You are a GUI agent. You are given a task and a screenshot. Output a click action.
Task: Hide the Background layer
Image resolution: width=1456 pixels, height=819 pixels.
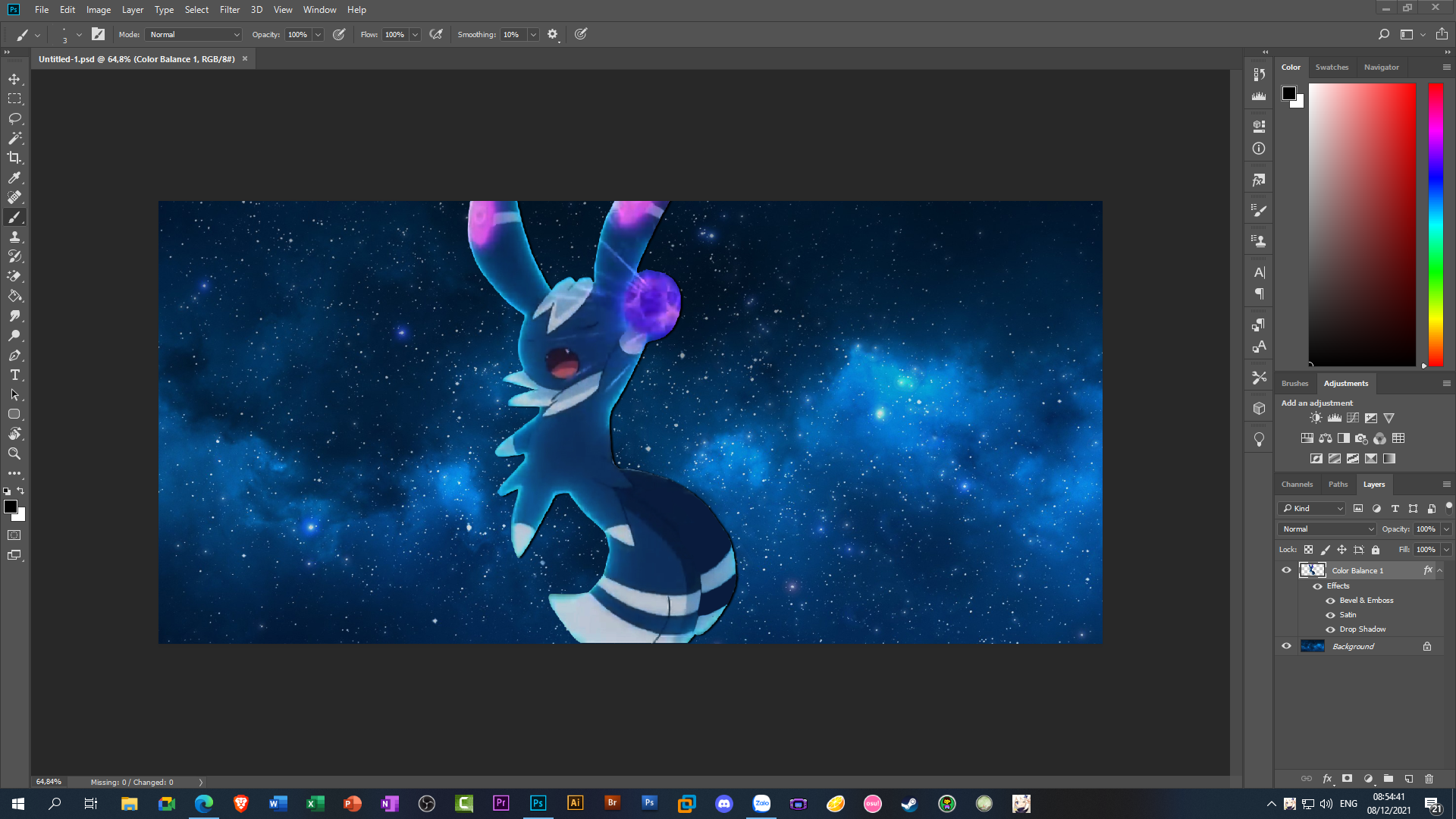(x=1286, y=646)
